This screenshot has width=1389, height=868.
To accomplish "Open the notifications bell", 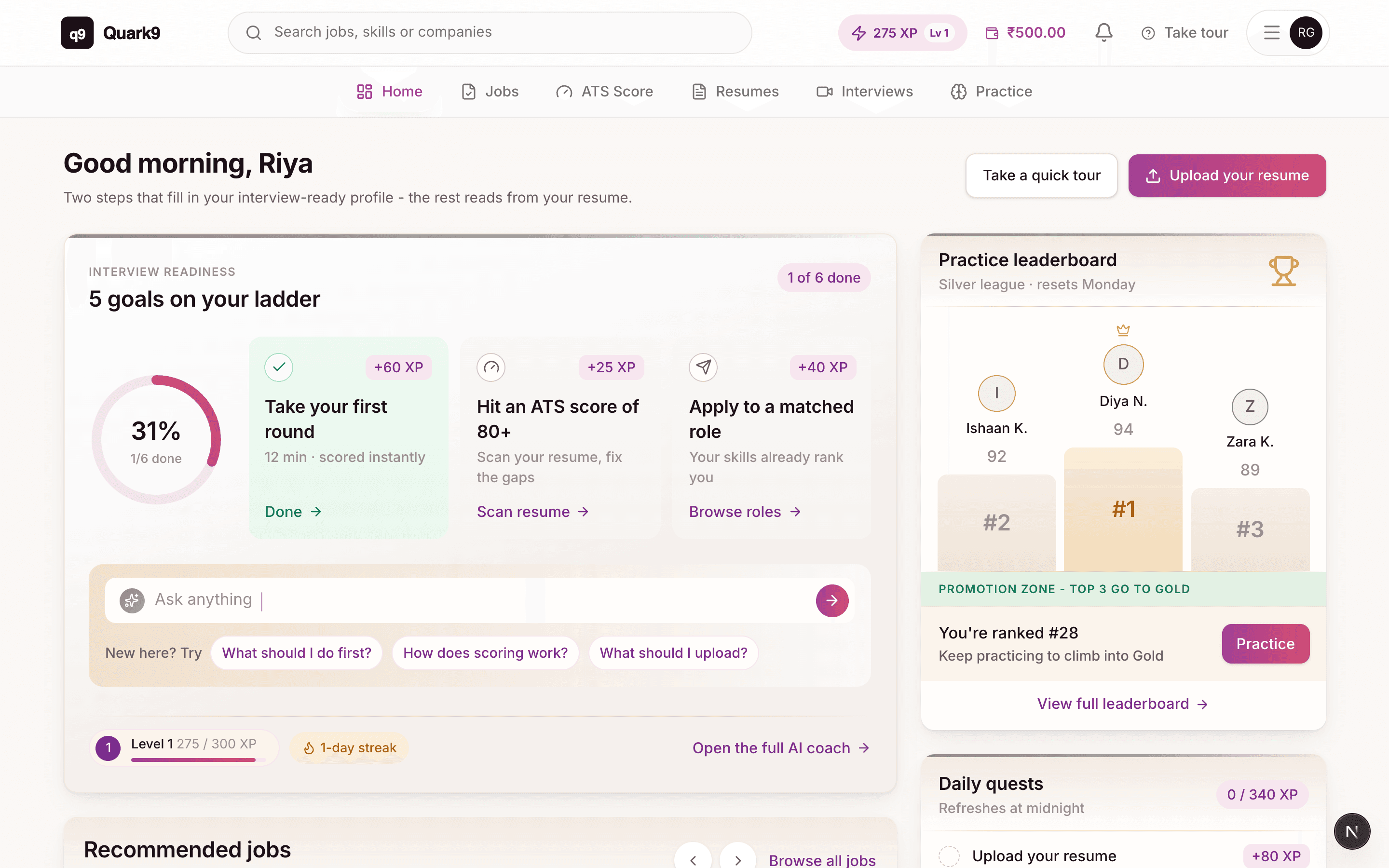I will pyautogui.click(x=1104, y=32).
